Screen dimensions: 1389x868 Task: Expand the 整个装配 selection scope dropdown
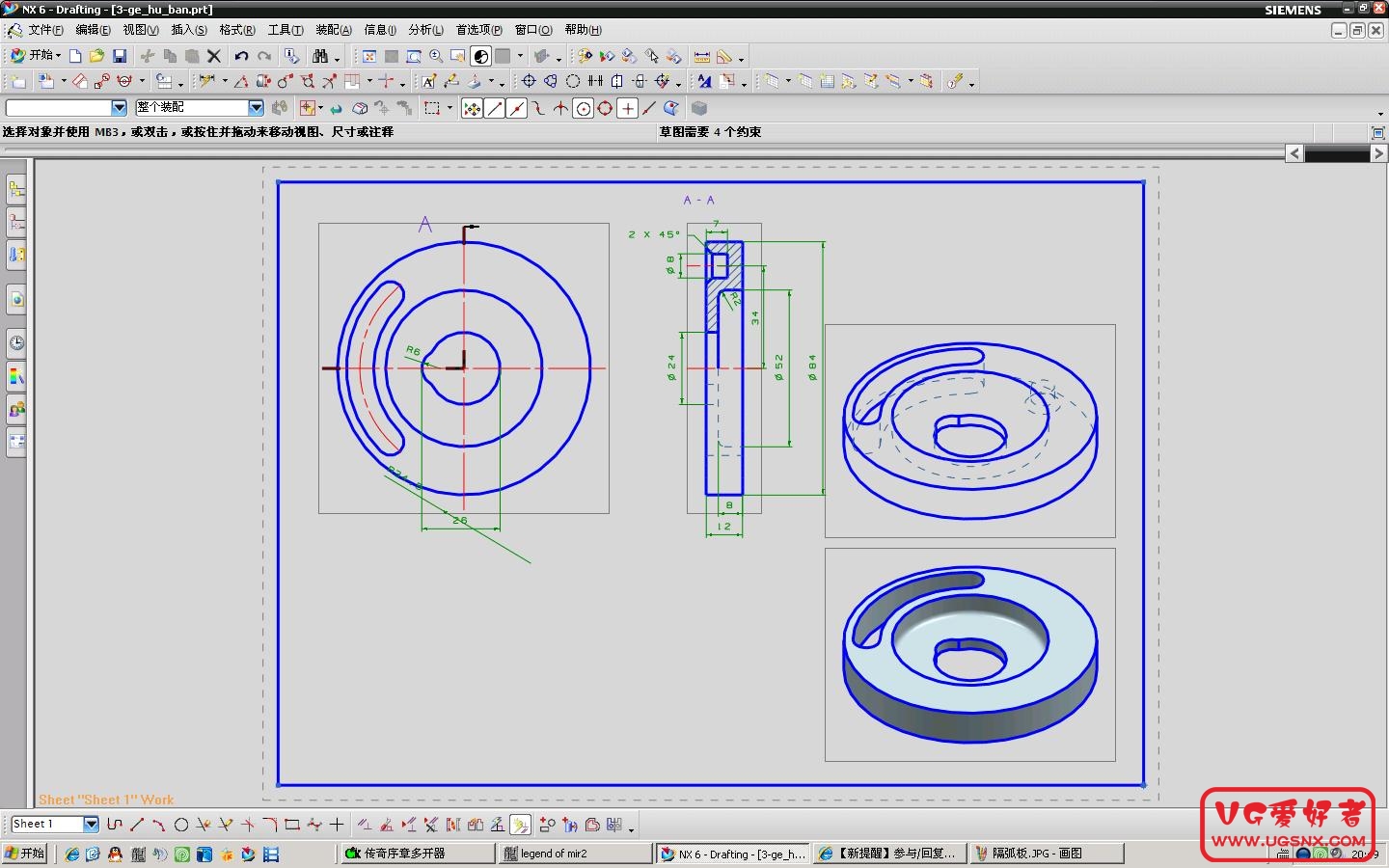[x=256, y=108]
